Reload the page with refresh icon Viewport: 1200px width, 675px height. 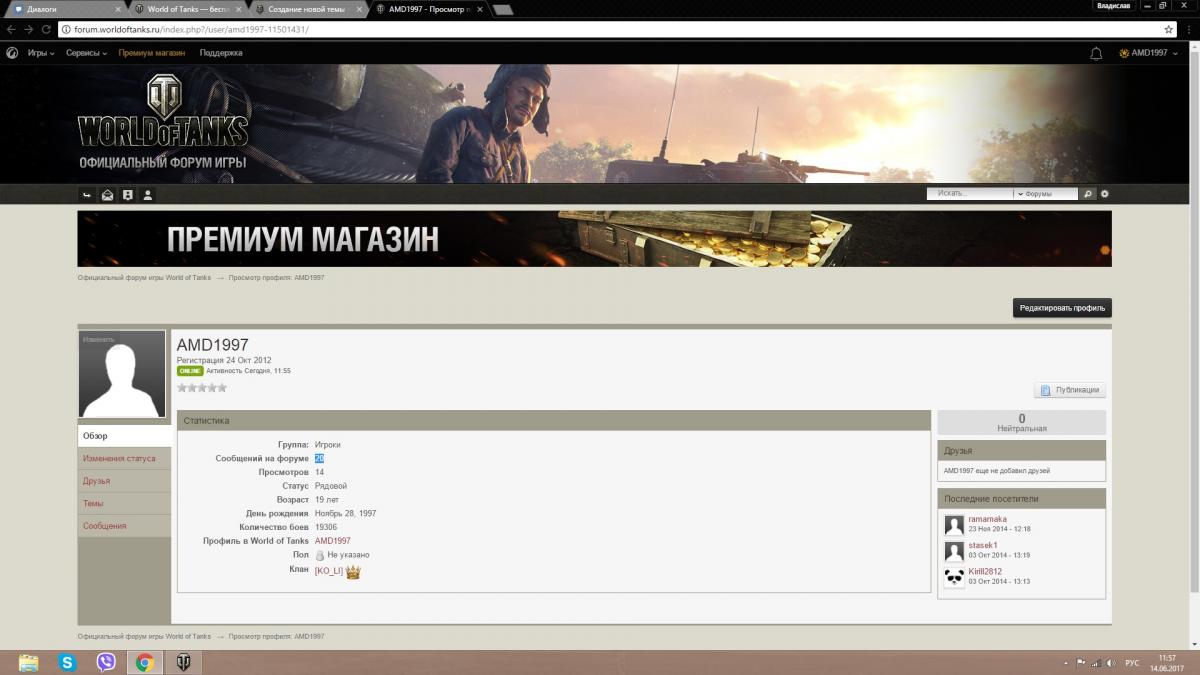tap(46, 29)
